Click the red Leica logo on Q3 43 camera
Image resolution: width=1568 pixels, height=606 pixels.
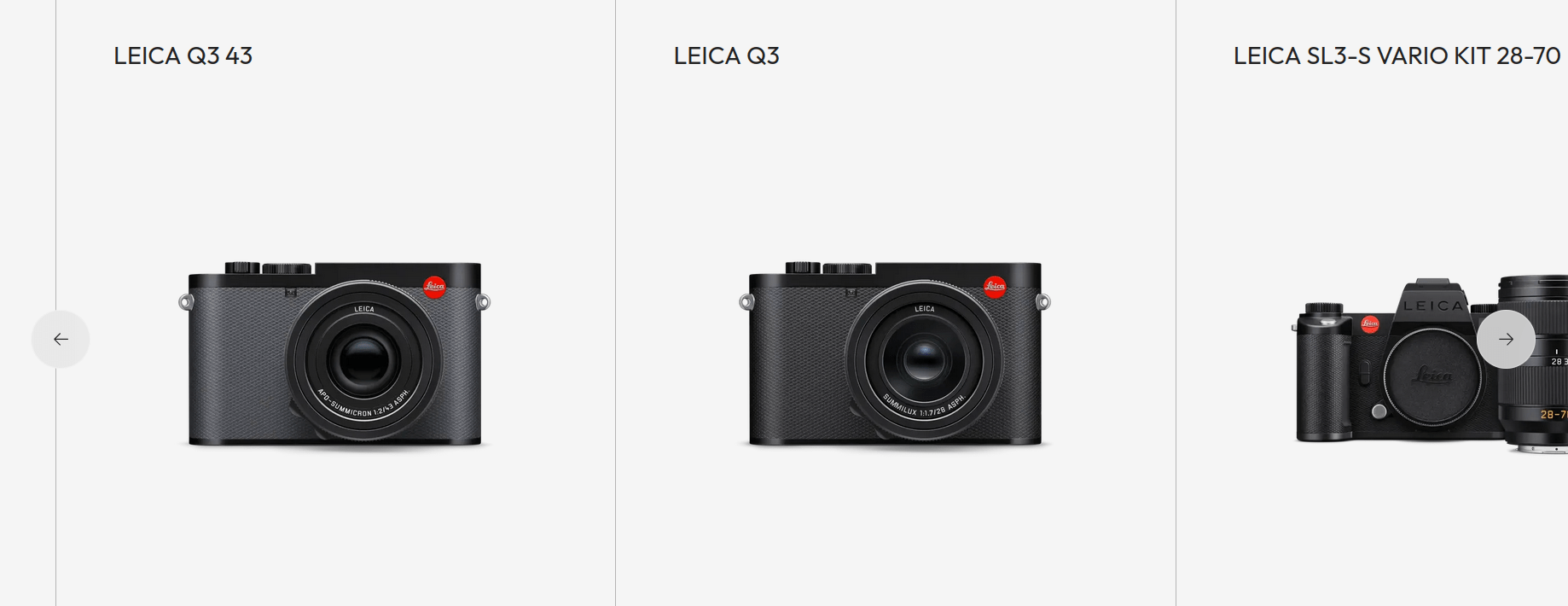pos(434,287)
